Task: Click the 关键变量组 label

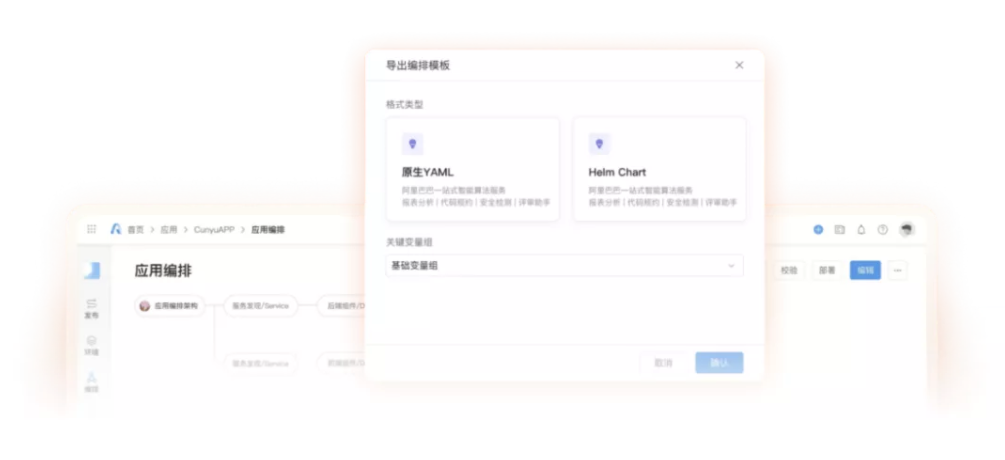Action: point(409,242)
